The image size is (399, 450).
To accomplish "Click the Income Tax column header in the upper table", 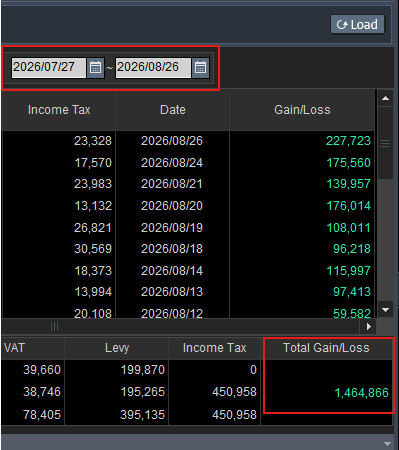I will 59,110.
